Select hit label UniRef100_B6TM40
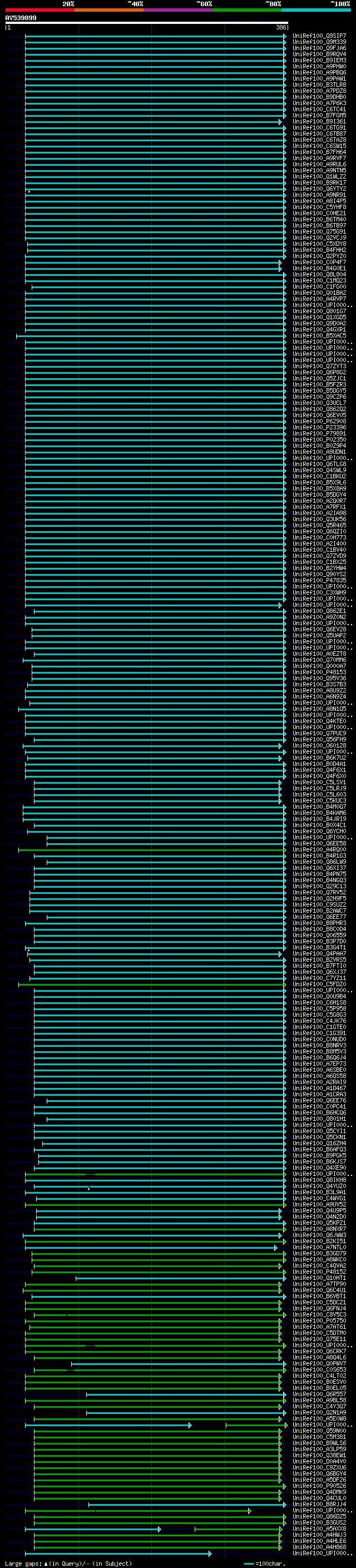 [319, 219]
